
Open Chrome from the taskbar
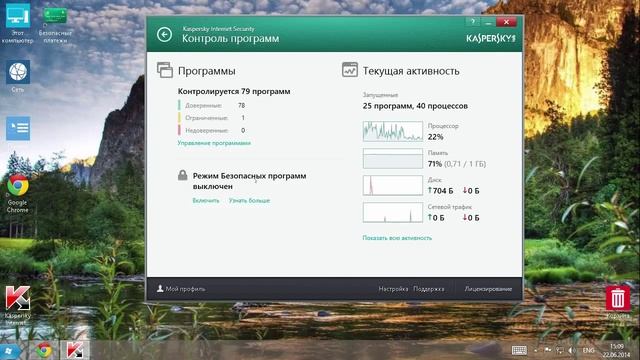point(43,351)
